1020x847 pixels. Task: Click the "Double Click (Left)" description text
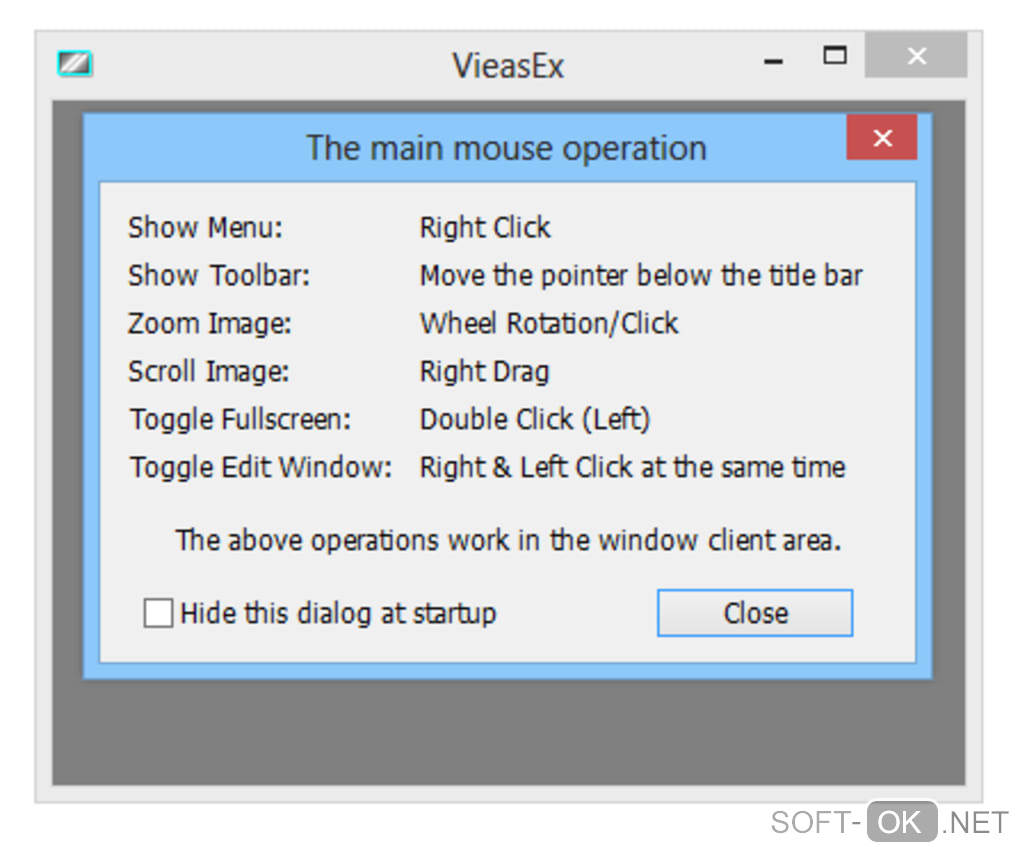click(535, 420)
